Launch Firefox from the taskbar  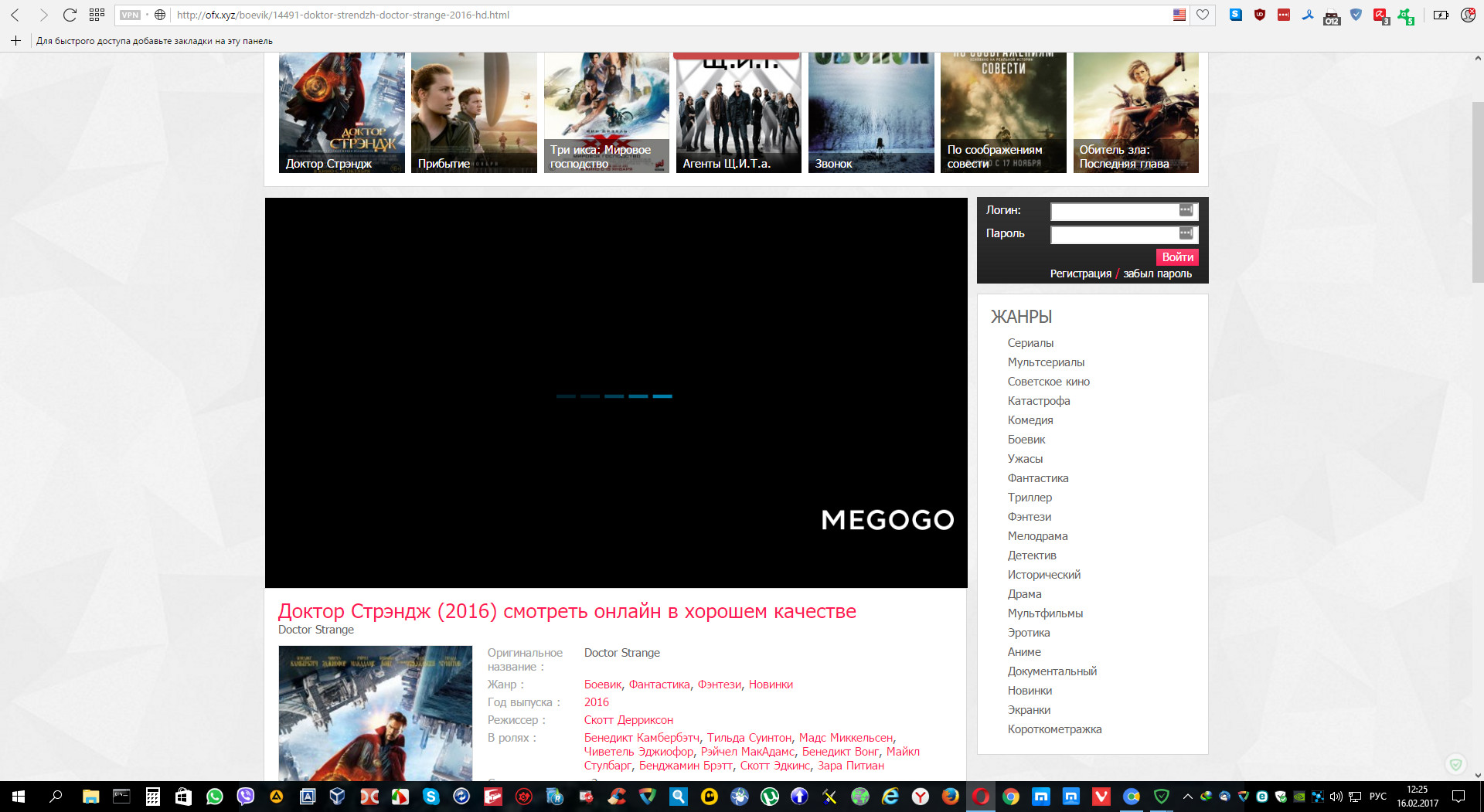tap(951, 797)
